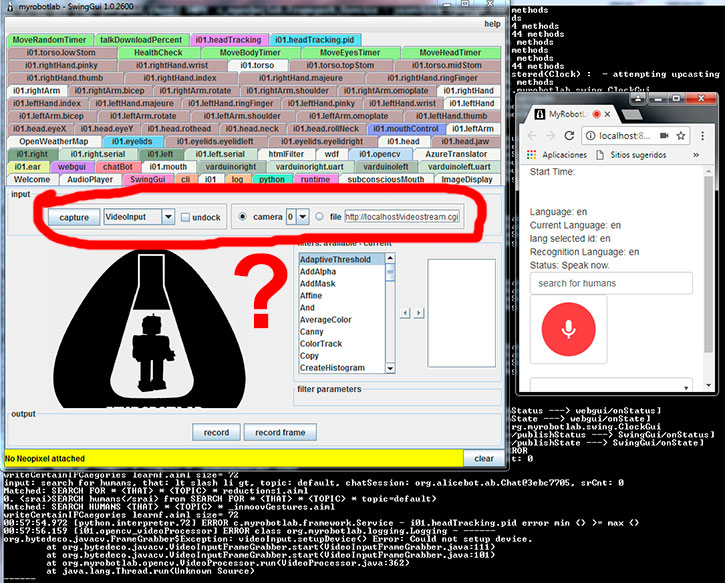This screenshot has height=583, width=725.
Task: Open the i01.head.jaw tab
Action: pyautogui.click(x=465, y=141)
